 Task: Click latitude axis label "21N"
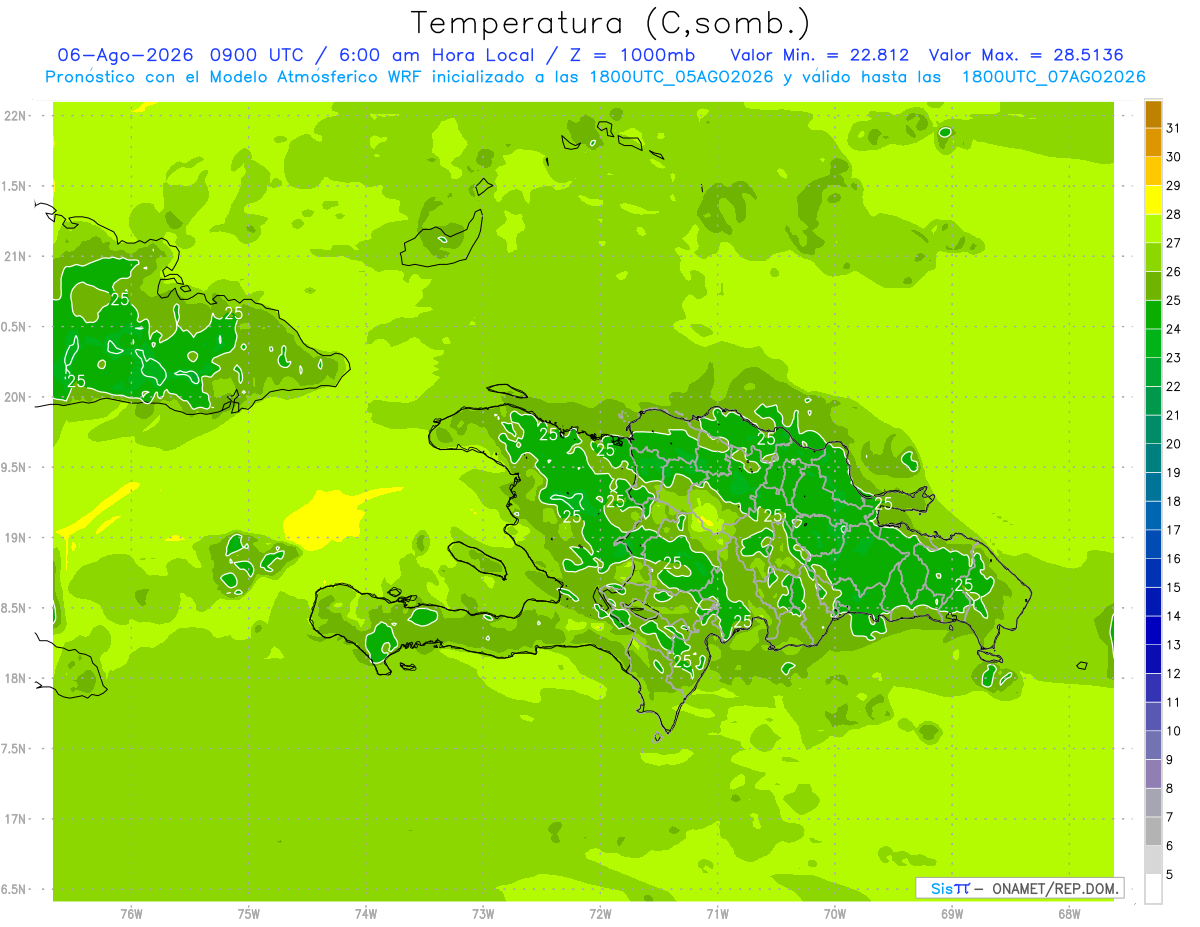tap(16, 257)
